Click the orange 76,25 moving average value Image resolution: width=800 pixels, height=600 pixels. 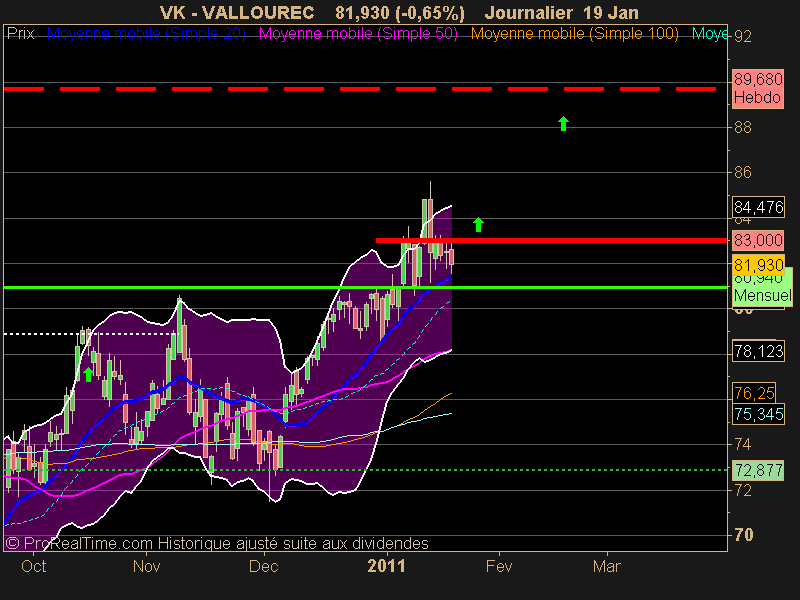coord(754,393)
